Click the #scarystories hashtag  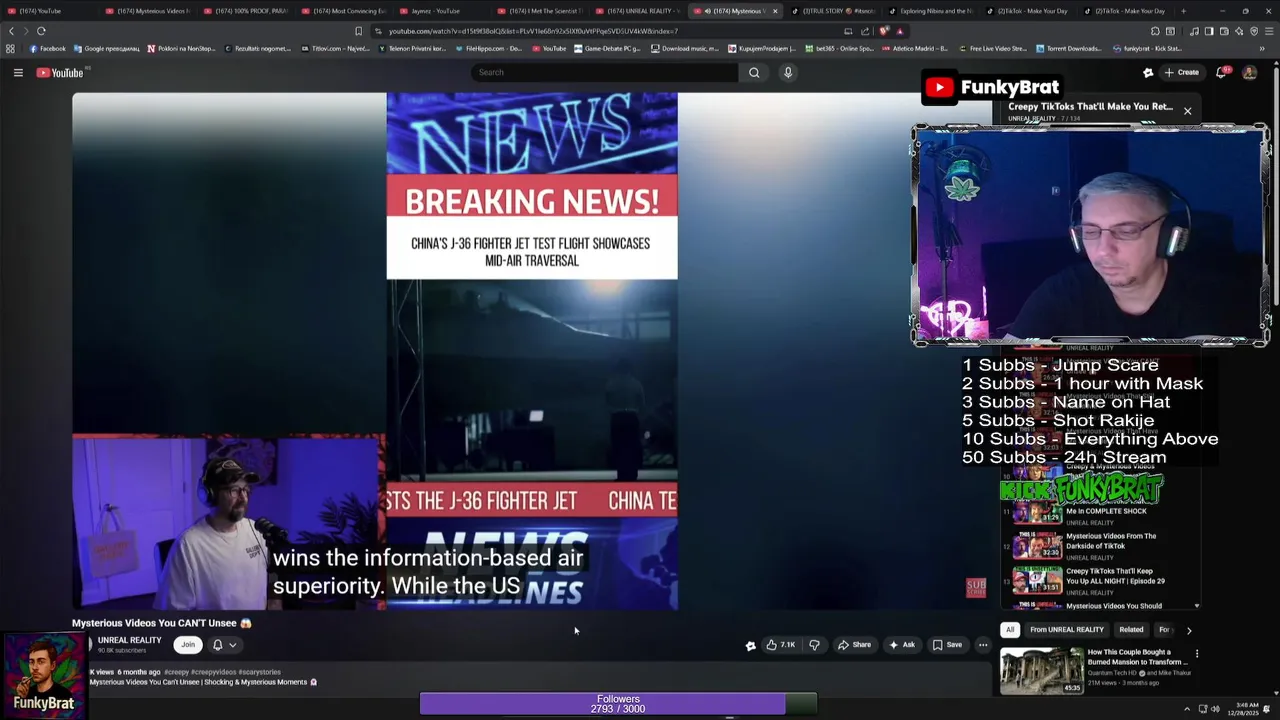(260, 672)
